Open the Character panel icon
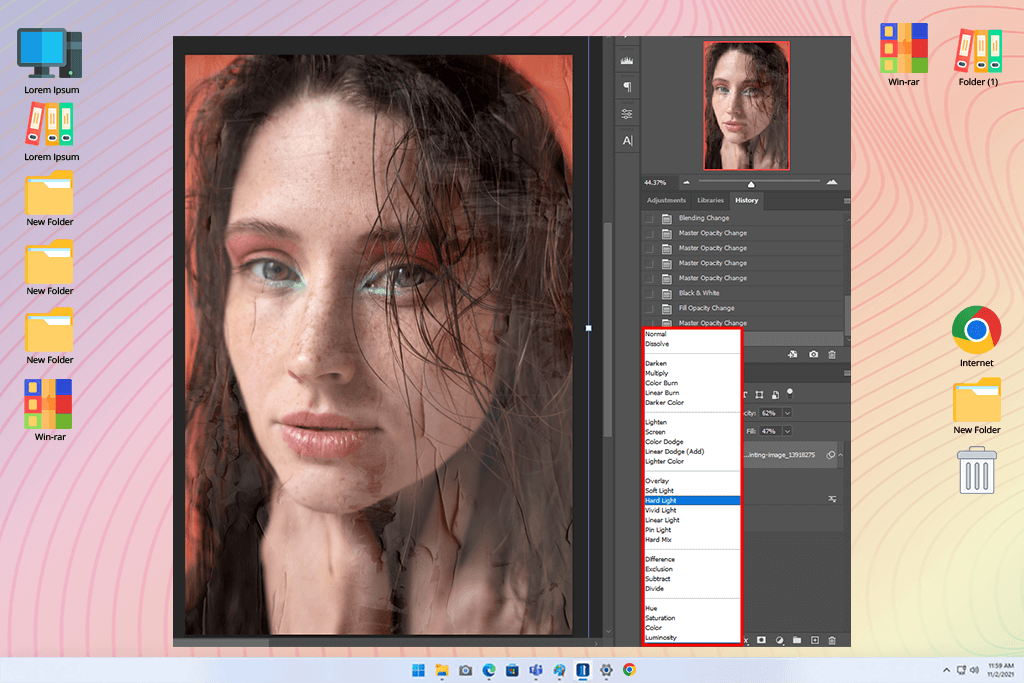This screenshot has width=1024, height=683. pos(627,140)
